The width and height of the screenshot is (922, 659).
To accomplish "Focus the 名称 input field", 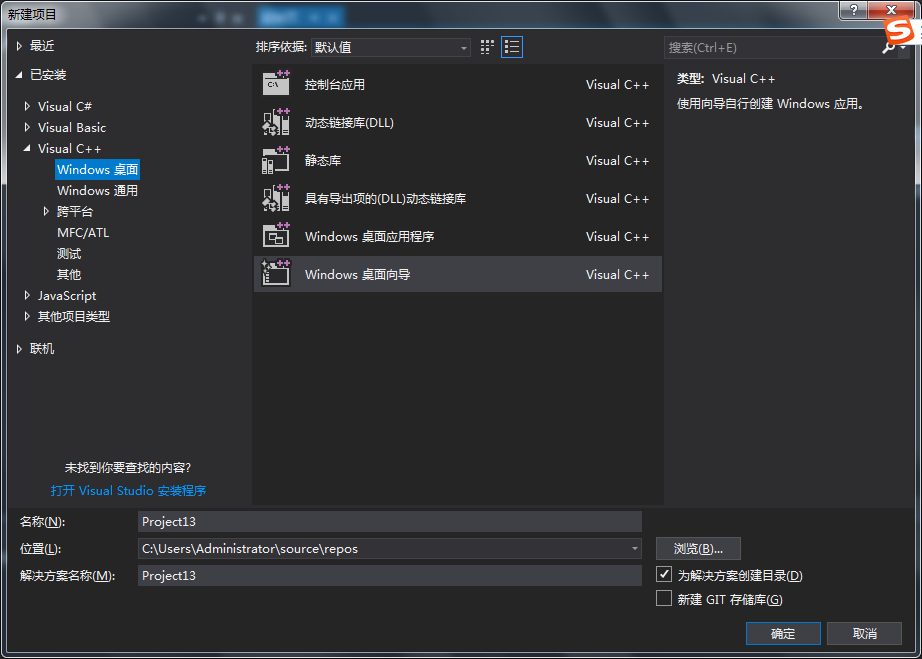I will pos(390,521).
